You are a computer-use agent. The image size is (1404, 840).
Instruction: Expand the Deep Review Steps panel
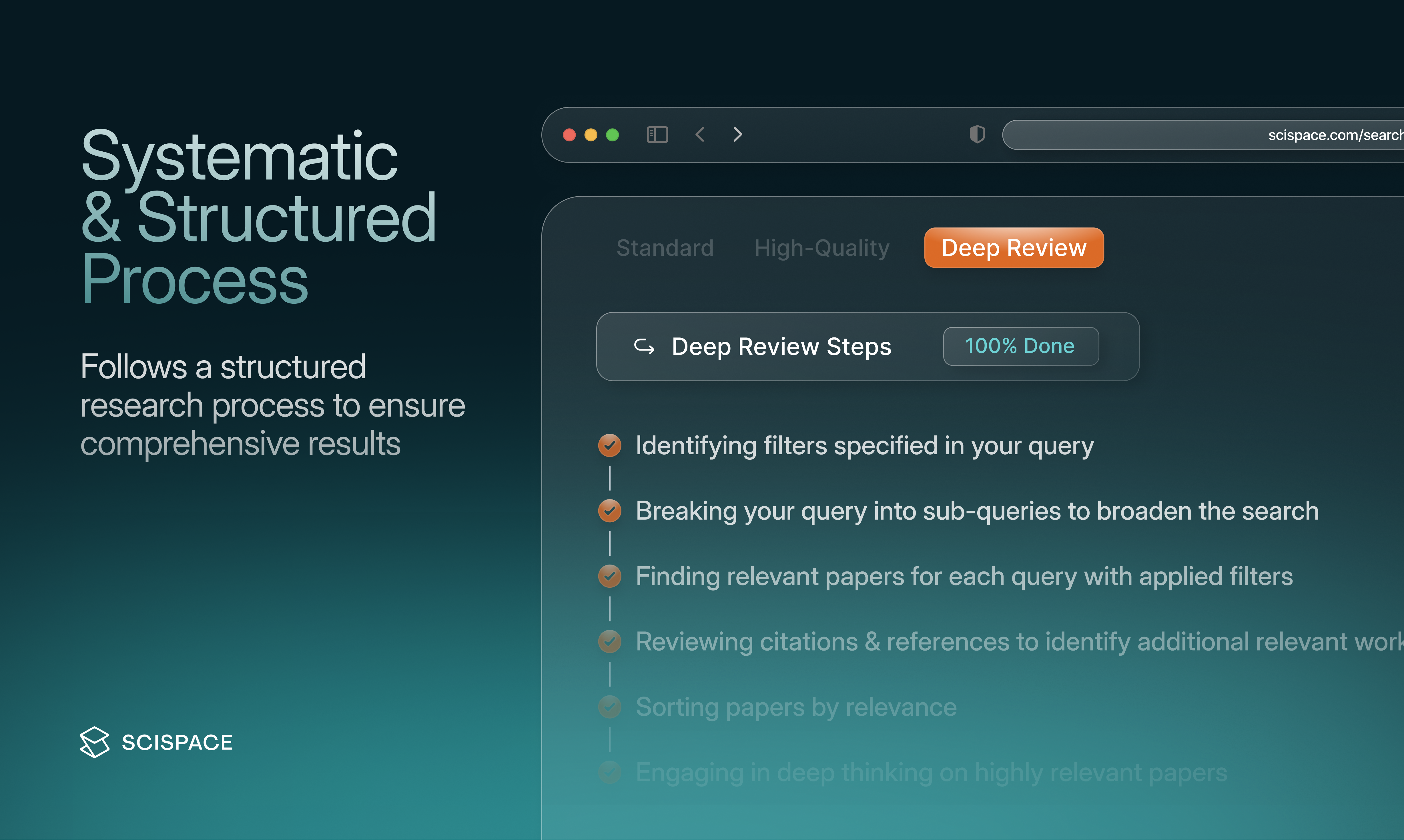(781, 346)
